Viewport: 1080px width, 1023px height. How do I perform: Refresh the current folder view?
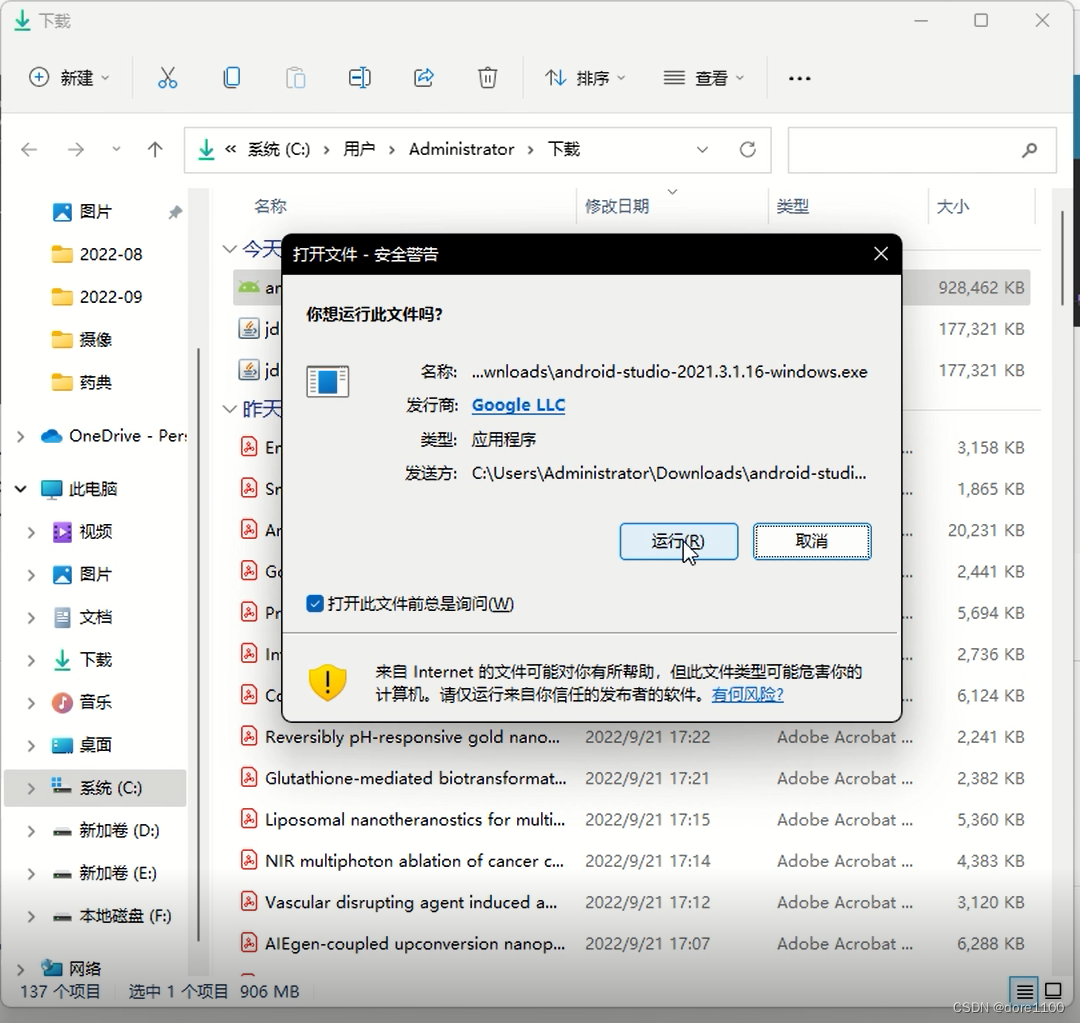point(747,149)
